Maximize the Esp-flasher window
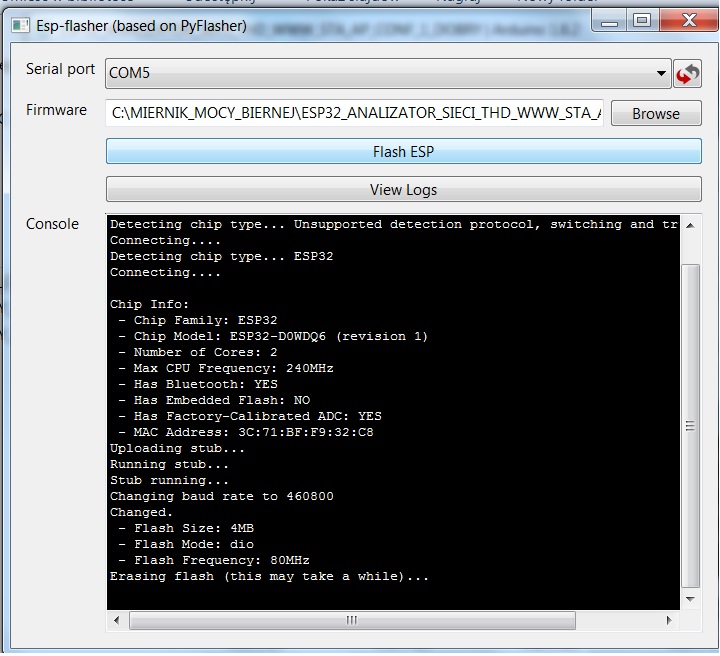 coord(642,20)
